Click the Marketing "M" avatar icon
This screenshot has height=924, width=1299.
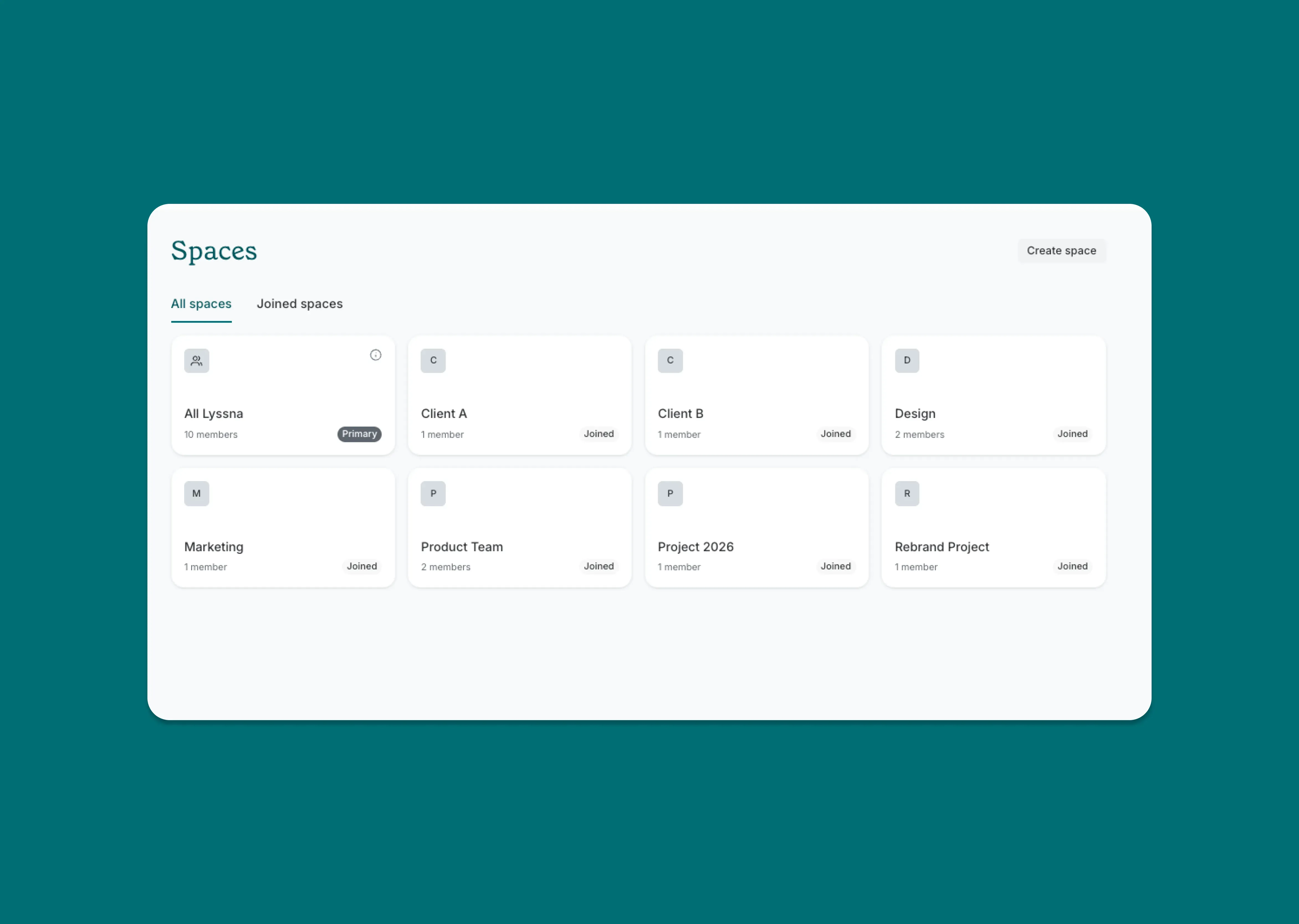[x=196, y=493]
